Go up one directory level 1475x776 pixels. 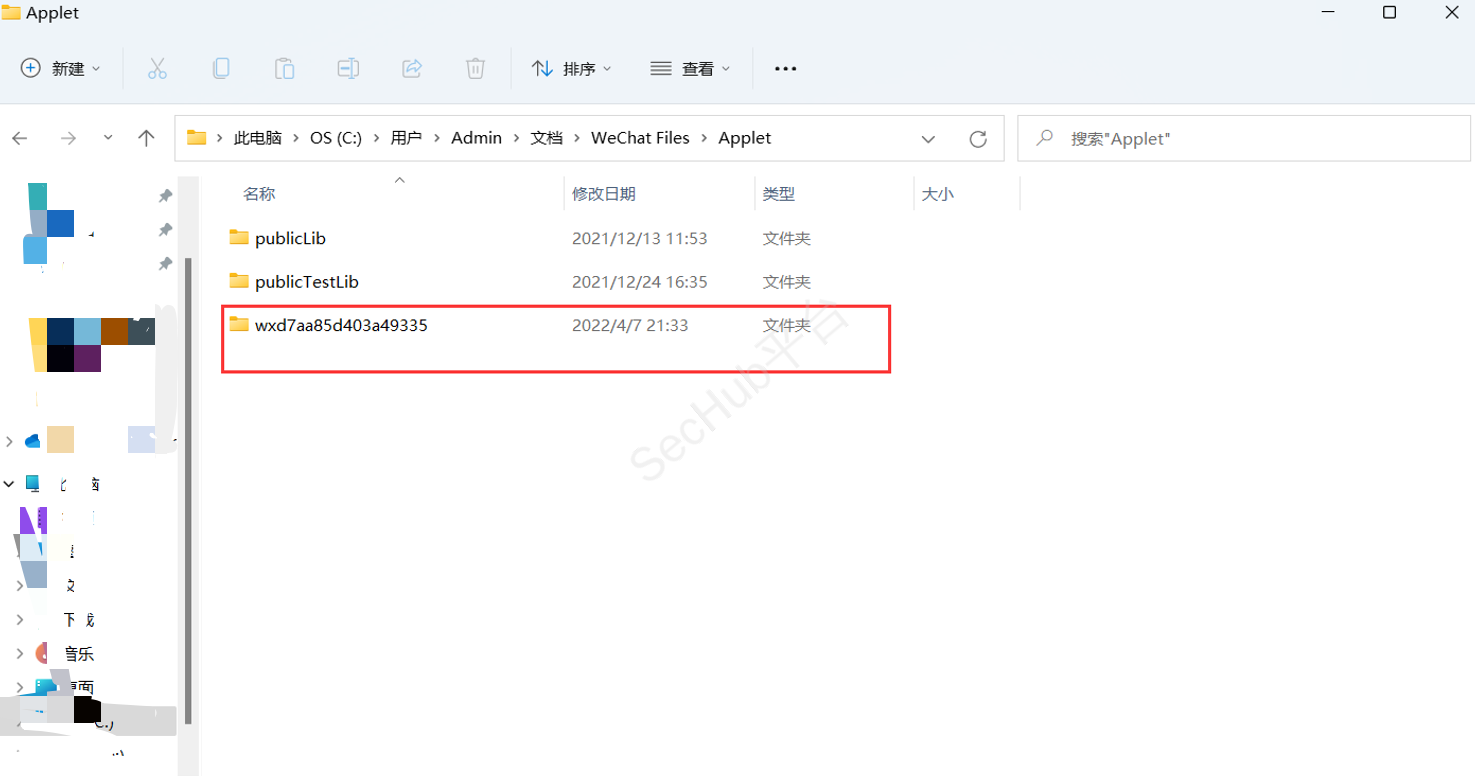coord(146,139)
